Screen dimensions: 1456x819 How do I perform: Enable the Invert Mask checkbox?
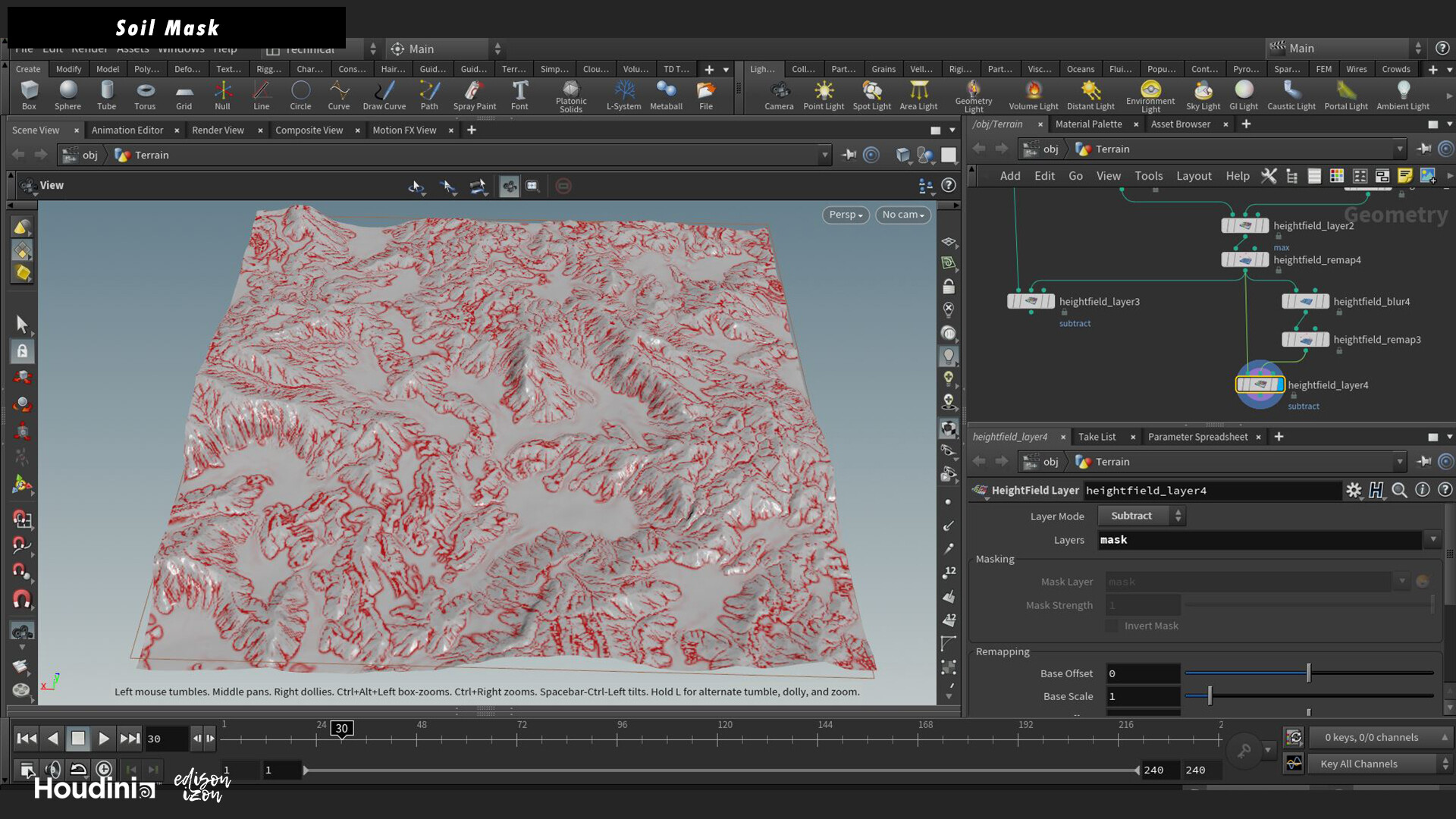1112,626
